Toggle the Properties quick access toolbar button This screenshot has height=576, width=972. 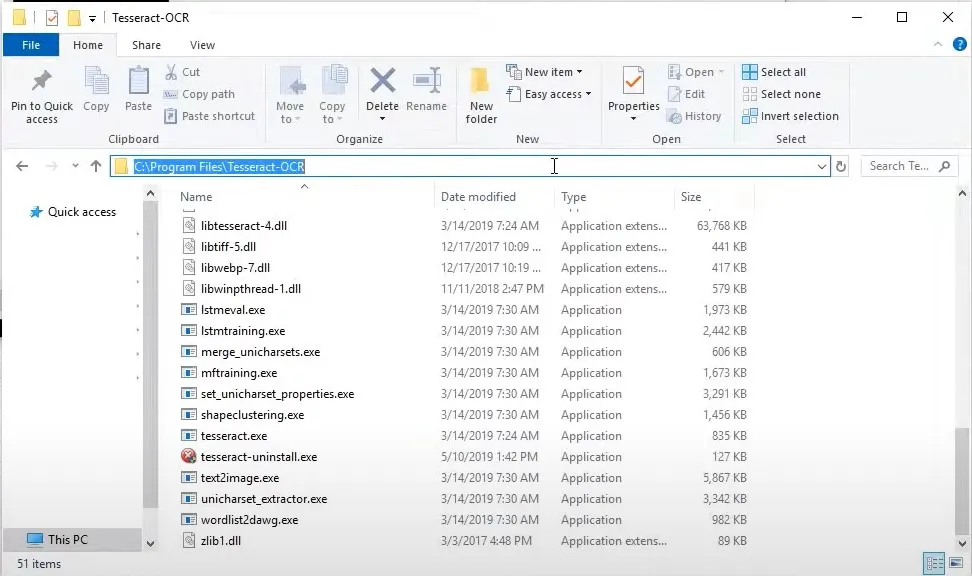pos(52,18)
